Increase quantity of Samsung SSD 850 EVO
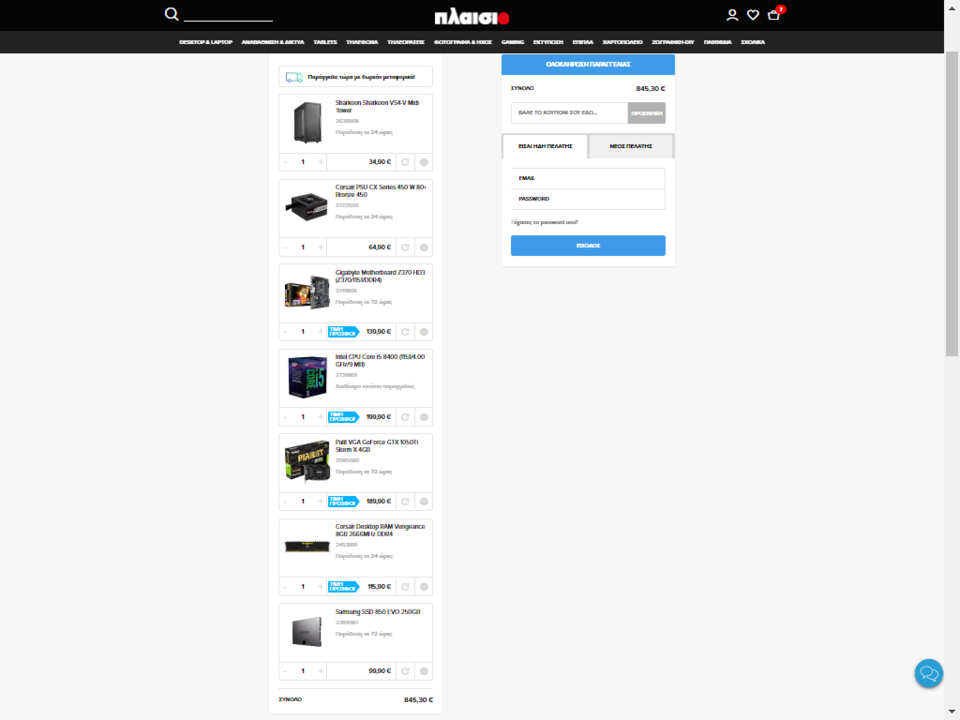960x720 pixels. (320, 671)
